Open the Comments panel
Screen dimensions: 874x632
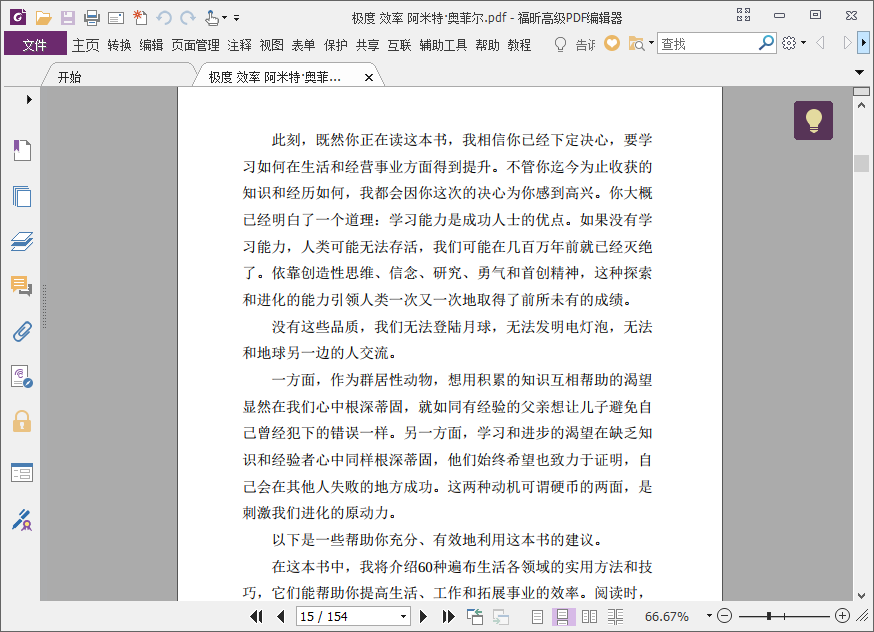click(22, 286)
